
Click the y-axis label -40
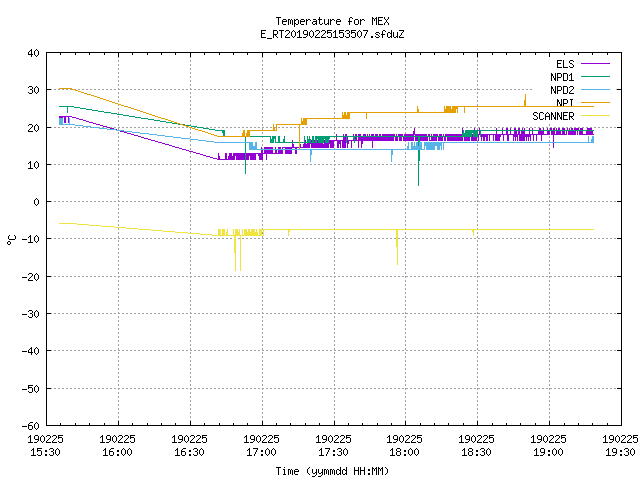(31, 351)
